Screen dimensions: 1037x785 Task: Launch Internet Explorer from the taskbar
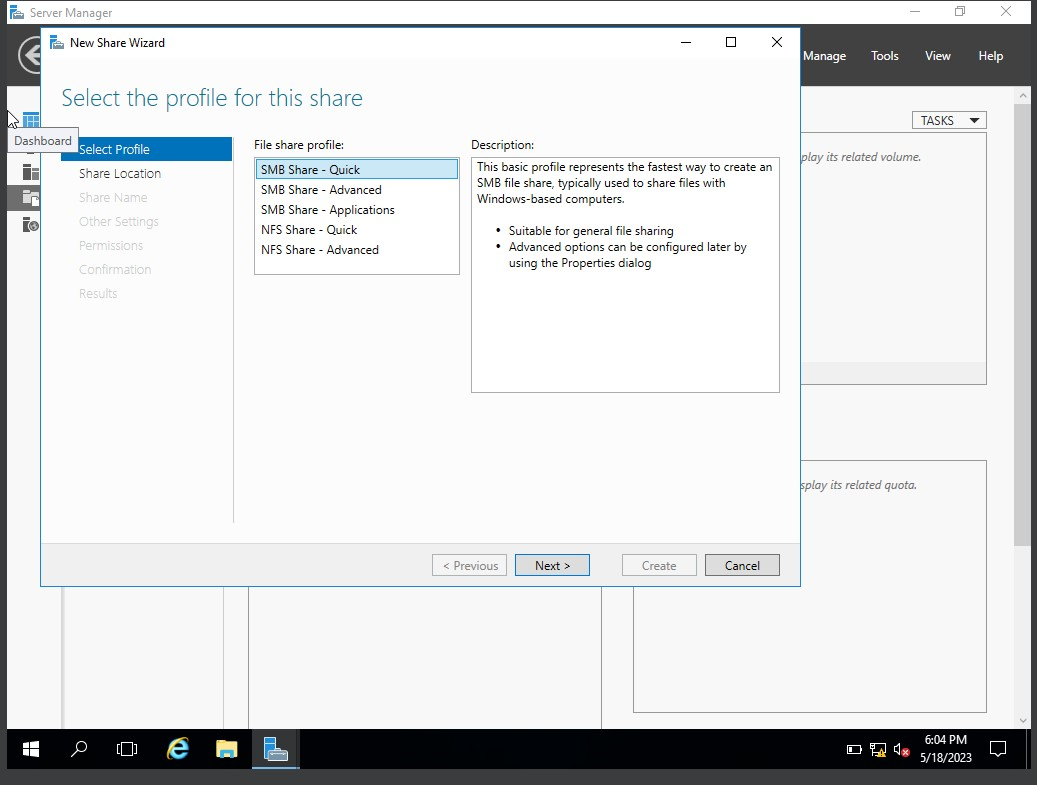[x=177, y=748]
